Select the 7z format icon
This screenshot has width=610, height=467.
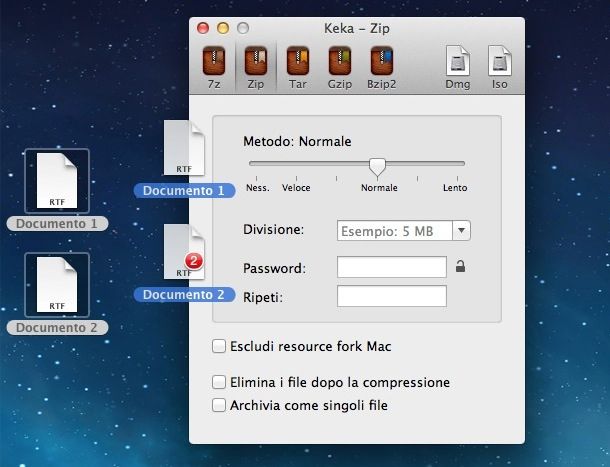(214, 61)
